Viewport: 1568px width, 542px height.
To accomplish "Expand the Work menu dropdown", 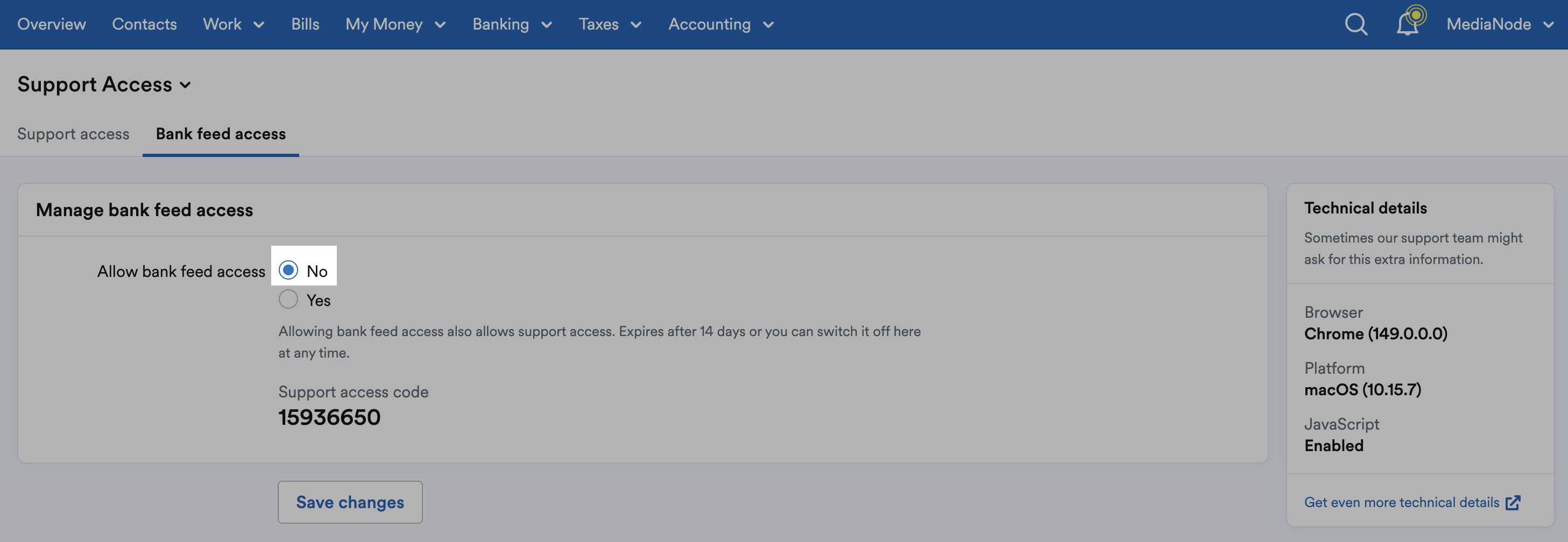I will point(234,24).
